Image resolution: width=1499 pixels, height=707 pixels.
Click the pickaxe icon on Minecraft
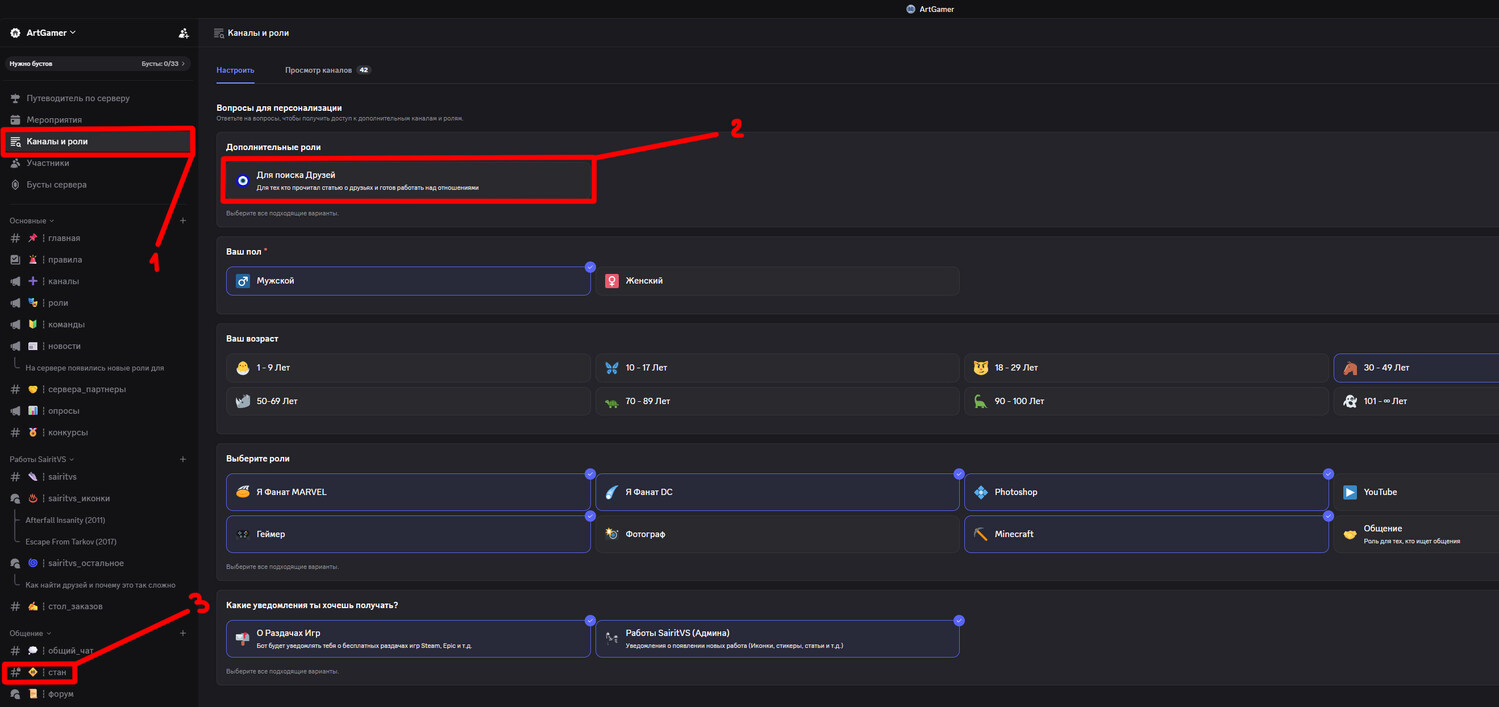[980, 534]
